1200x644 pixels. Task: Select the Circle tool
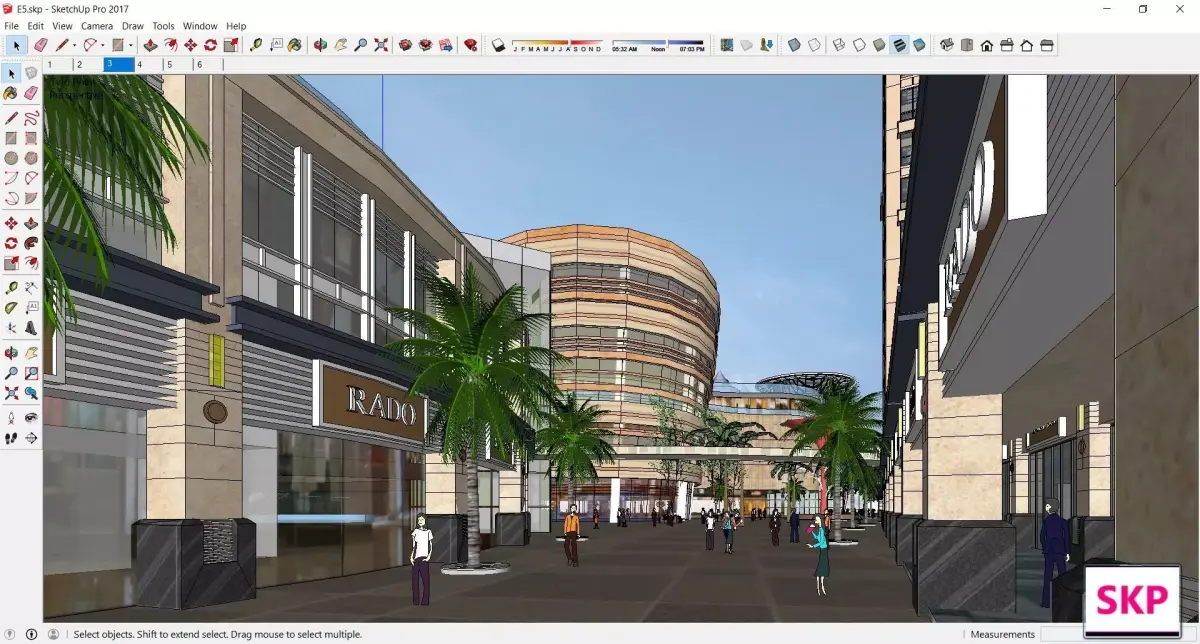coord(11,158)
